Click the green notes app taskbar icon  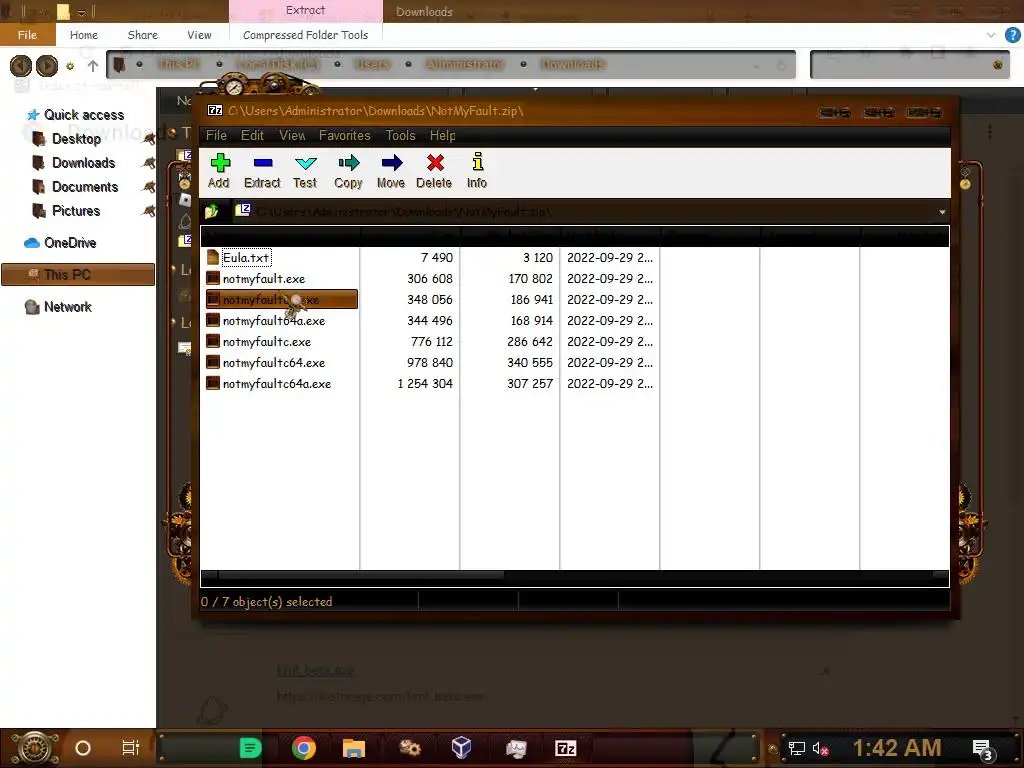coord(251,748)
